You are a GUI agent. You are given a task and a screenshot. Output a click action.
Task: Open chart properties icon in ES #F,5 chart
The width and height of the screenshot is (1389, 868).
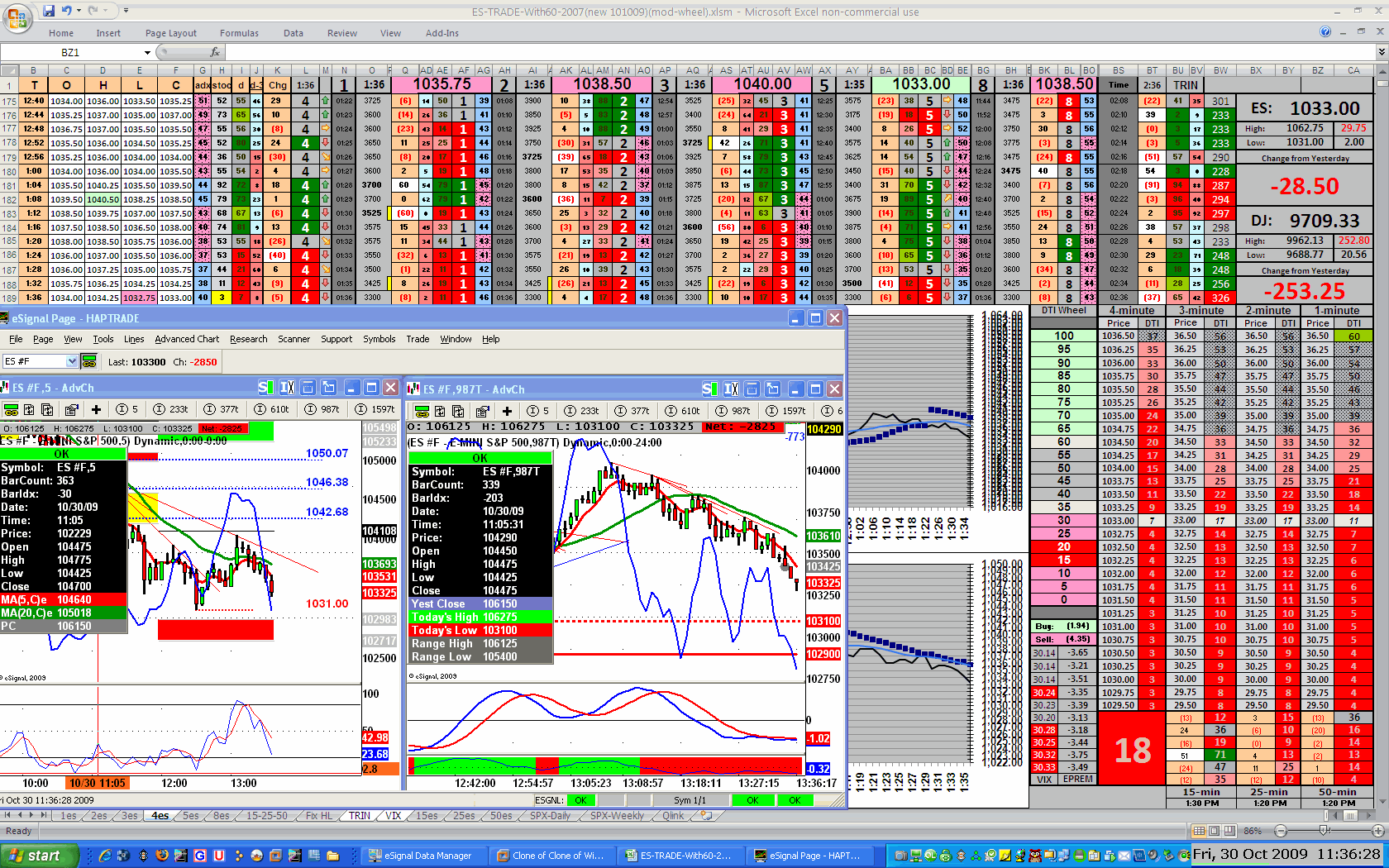(x=72, y=409)
